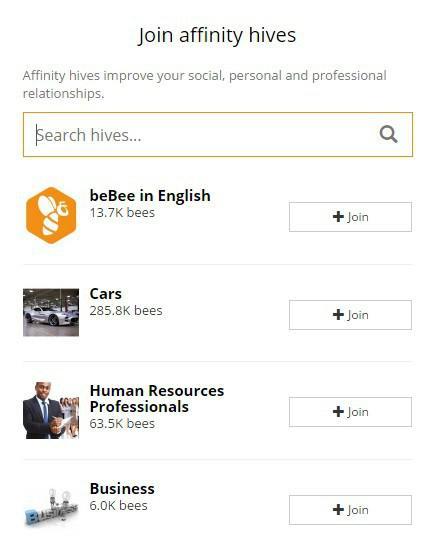Image resolution: width=438 pixels, height=541 pixels.
Task: Join the Business hive
Action: 350,510
